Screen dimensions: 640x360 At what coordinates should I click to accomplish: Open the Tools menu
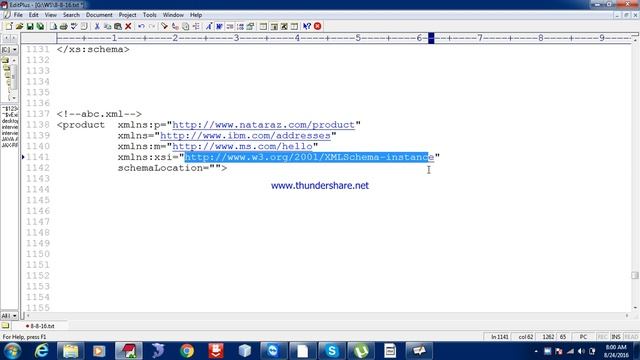(x=149, y=15)
